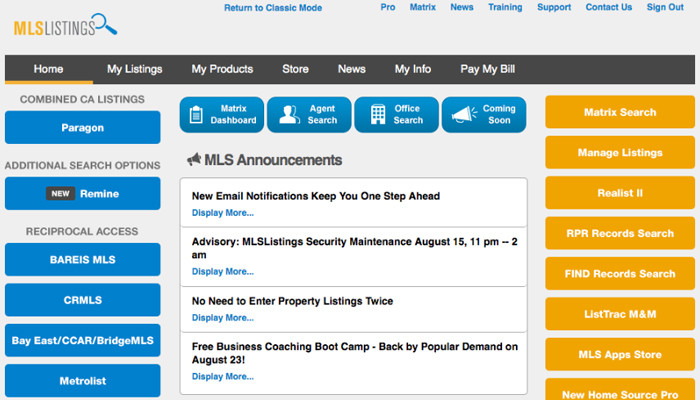The image size is (700, 400).
Task: Click the News link in top header
Action: (462, 7)
